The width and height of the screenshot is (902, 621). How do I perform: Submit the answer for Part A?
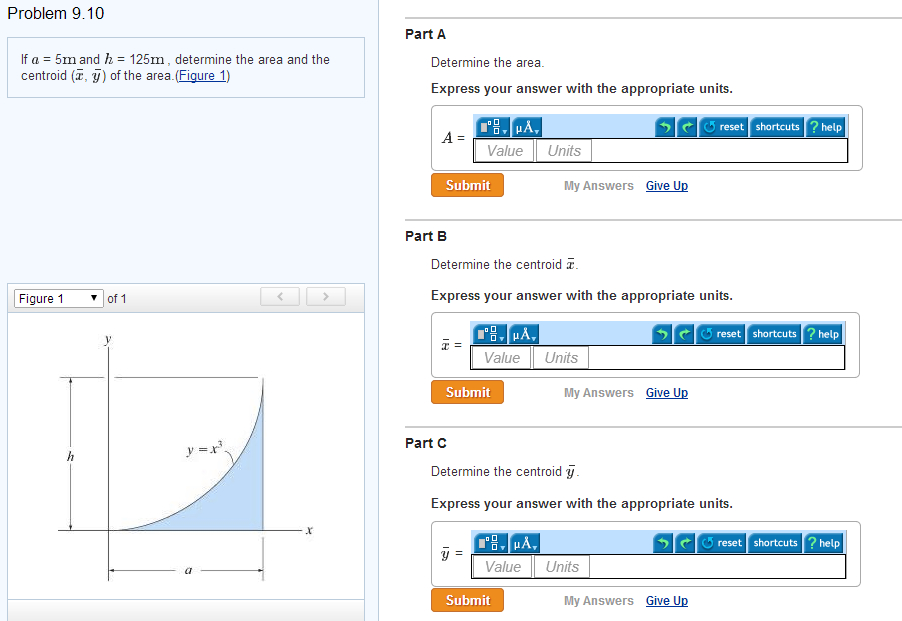[466, 185]
